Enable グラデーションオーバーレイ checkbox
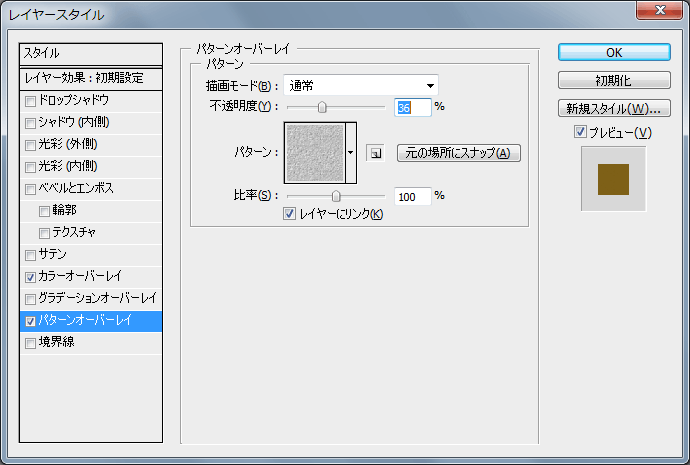This screenshot has width=690, height=465. click(30, 299)
